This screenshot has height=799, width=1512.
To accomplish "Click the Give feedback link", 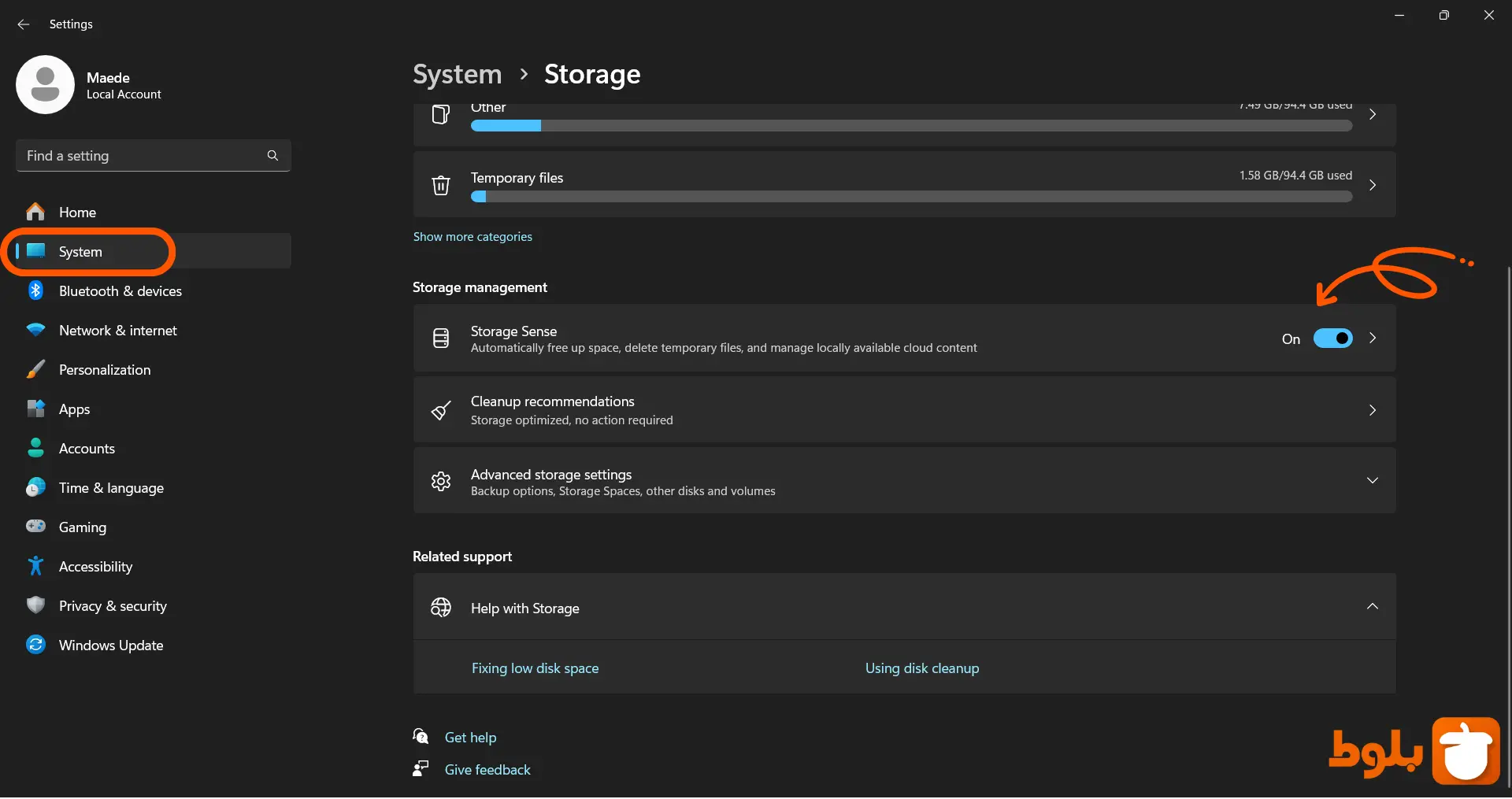I will [487, 770].
